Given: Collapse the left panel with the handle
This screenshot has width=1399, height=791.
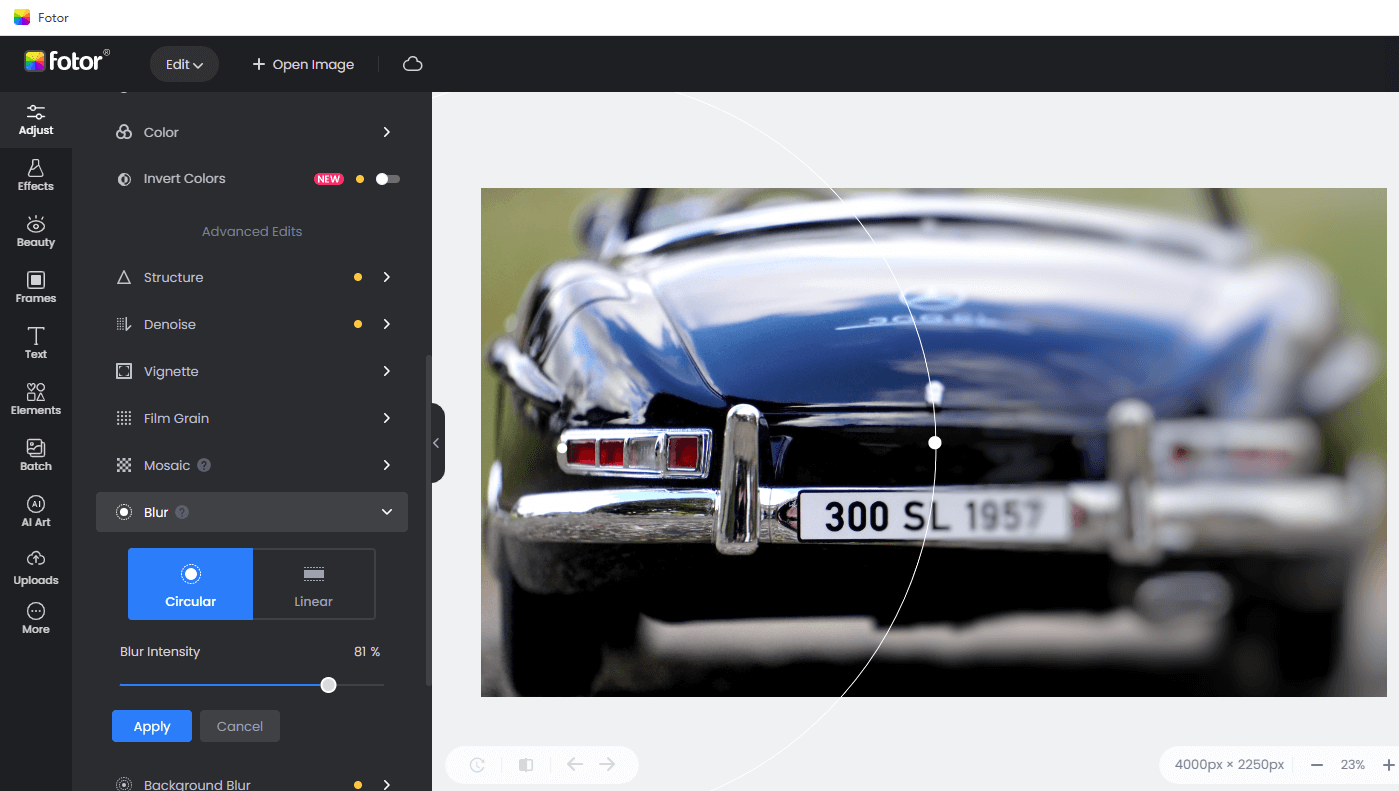Looking at the screenshot, I should pyautogui.click(x=437, y=443).
